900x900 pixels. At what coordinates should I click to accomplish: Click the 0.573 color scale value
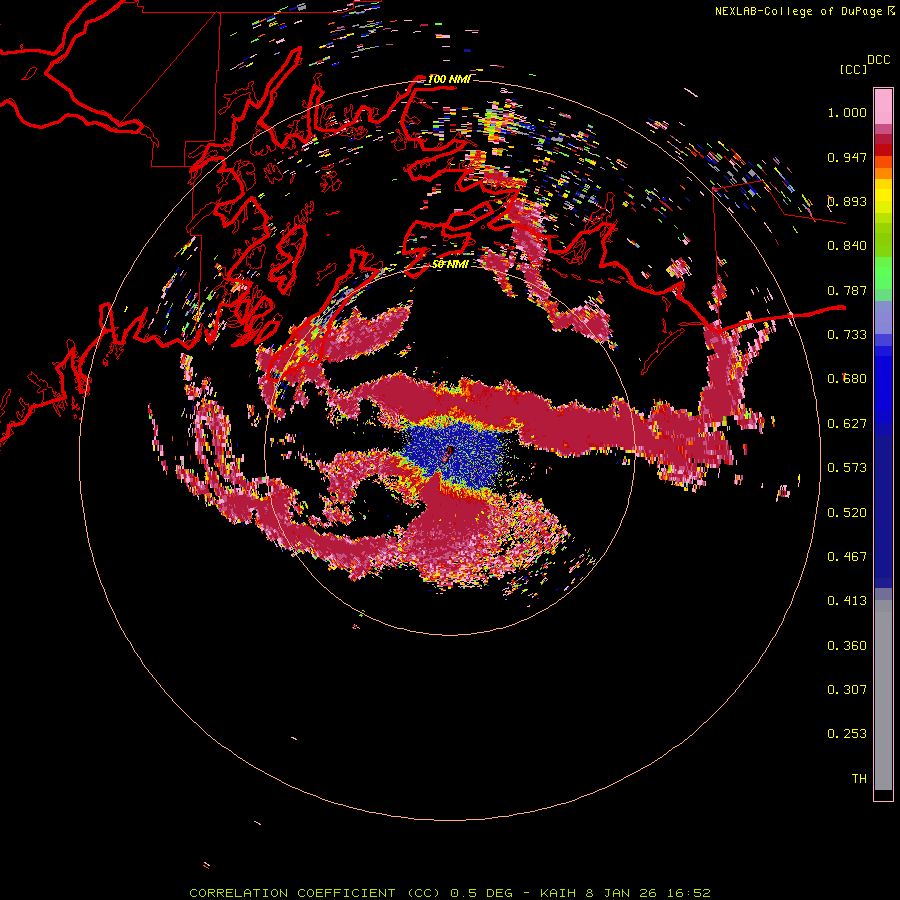tap(847, 468)
